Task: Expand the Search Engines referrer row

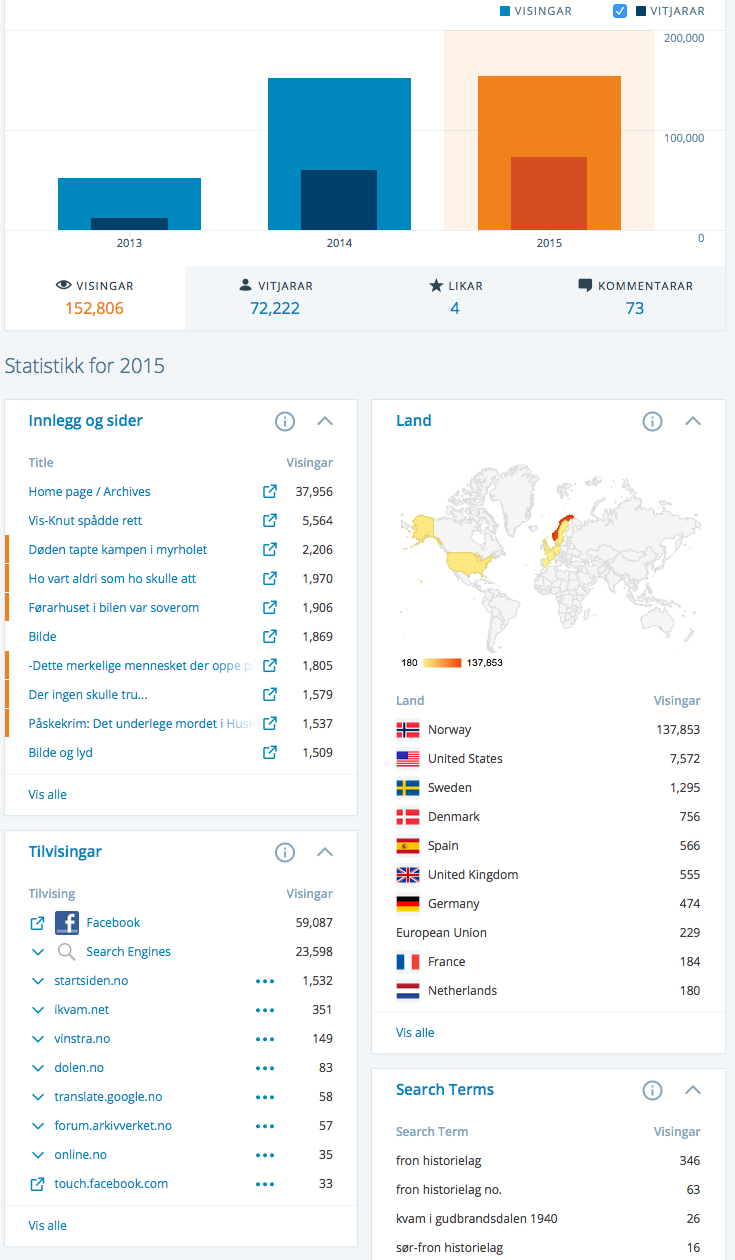Action: point(38,952)
